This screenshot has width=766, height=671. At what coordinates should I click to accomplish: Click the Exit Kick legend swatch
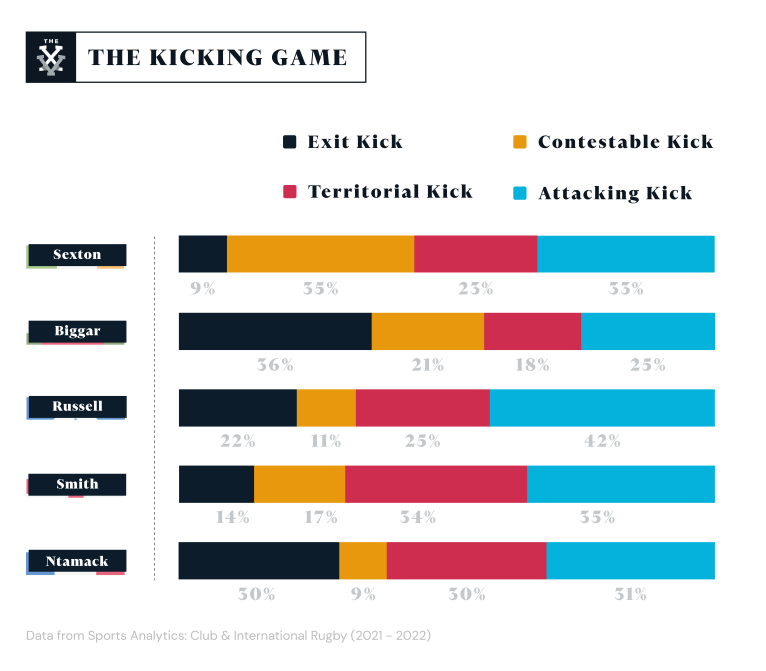[291, 142]
